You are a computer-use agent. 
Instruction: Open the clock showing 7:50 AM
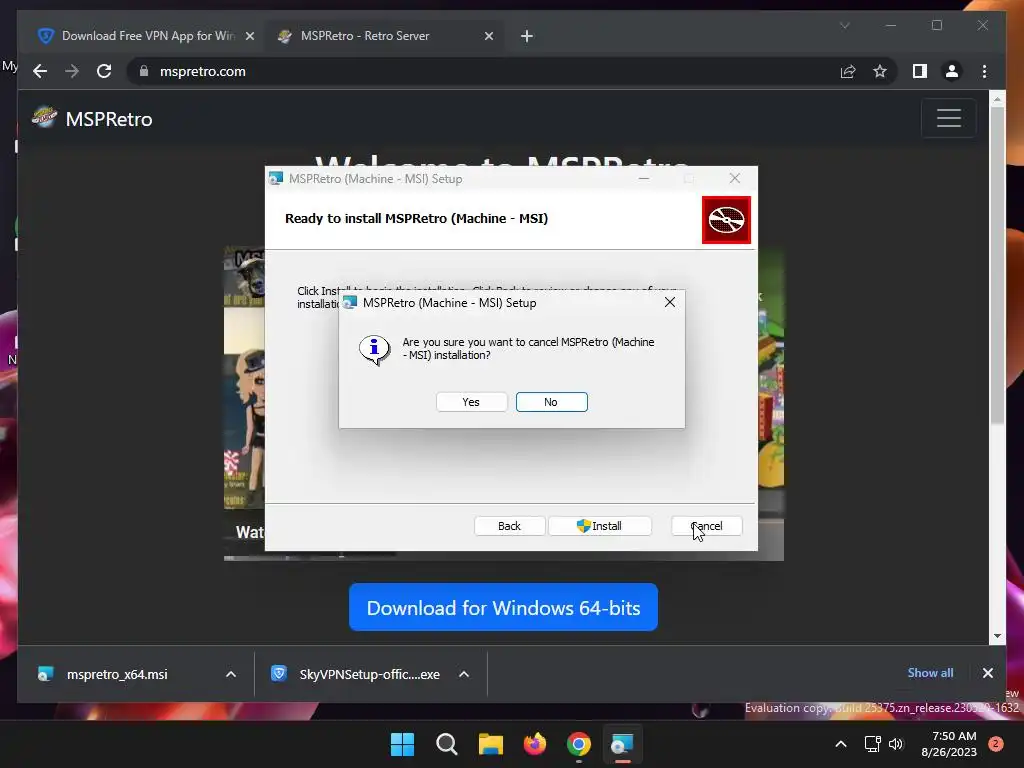click(x=949, y=744)
